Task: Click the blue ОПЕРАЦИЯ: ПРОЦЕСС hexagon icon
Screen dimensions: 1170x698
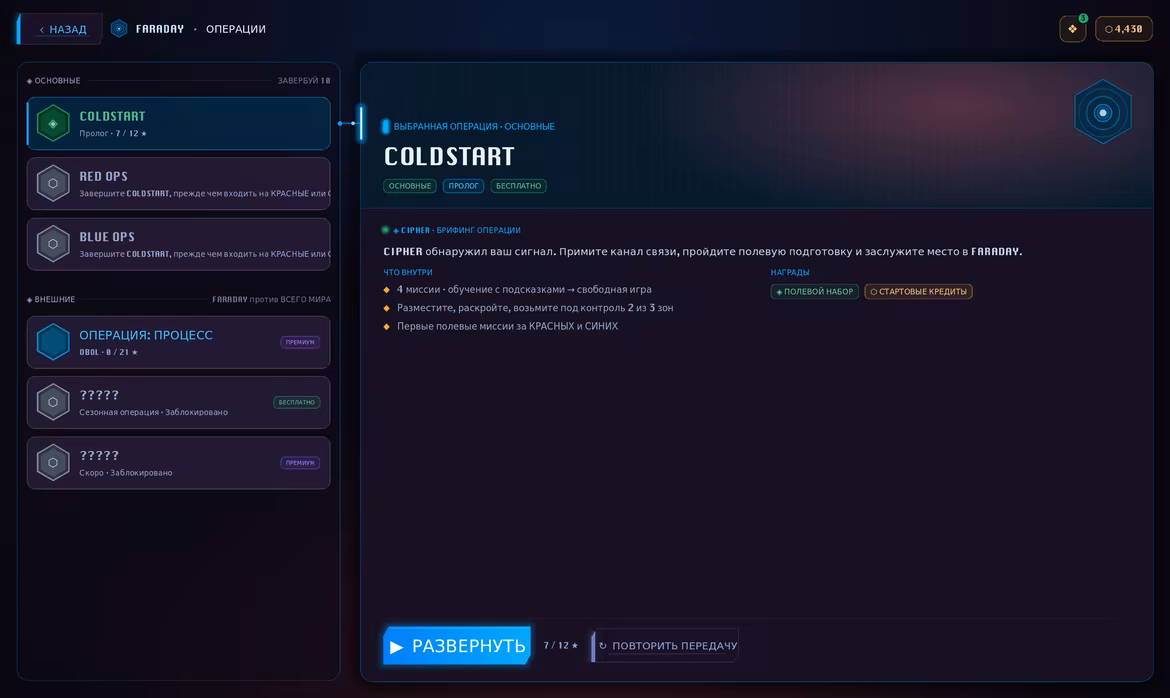Action: click(53, 342)
